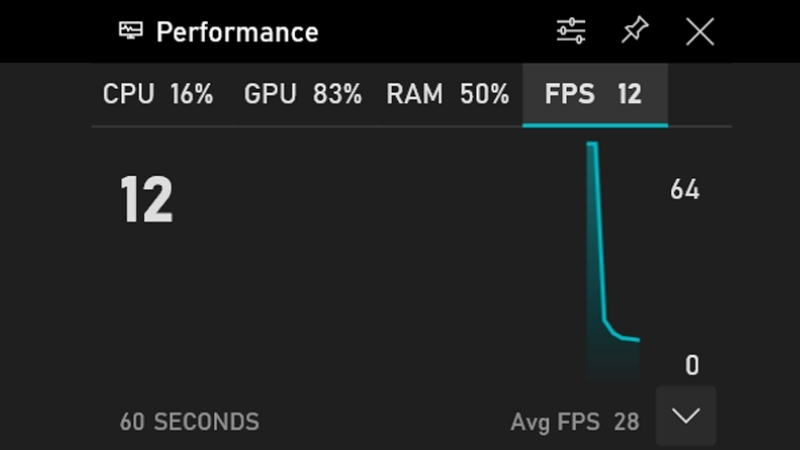
Task: Click the Avg FPS 28 readout
Action: coord(574,422)
